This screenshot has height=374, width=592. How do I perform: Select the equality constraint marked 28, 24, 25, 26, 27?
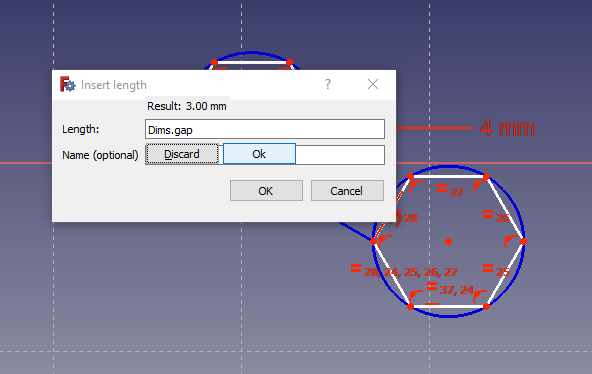pyautogui.click(x=404, y=270)
